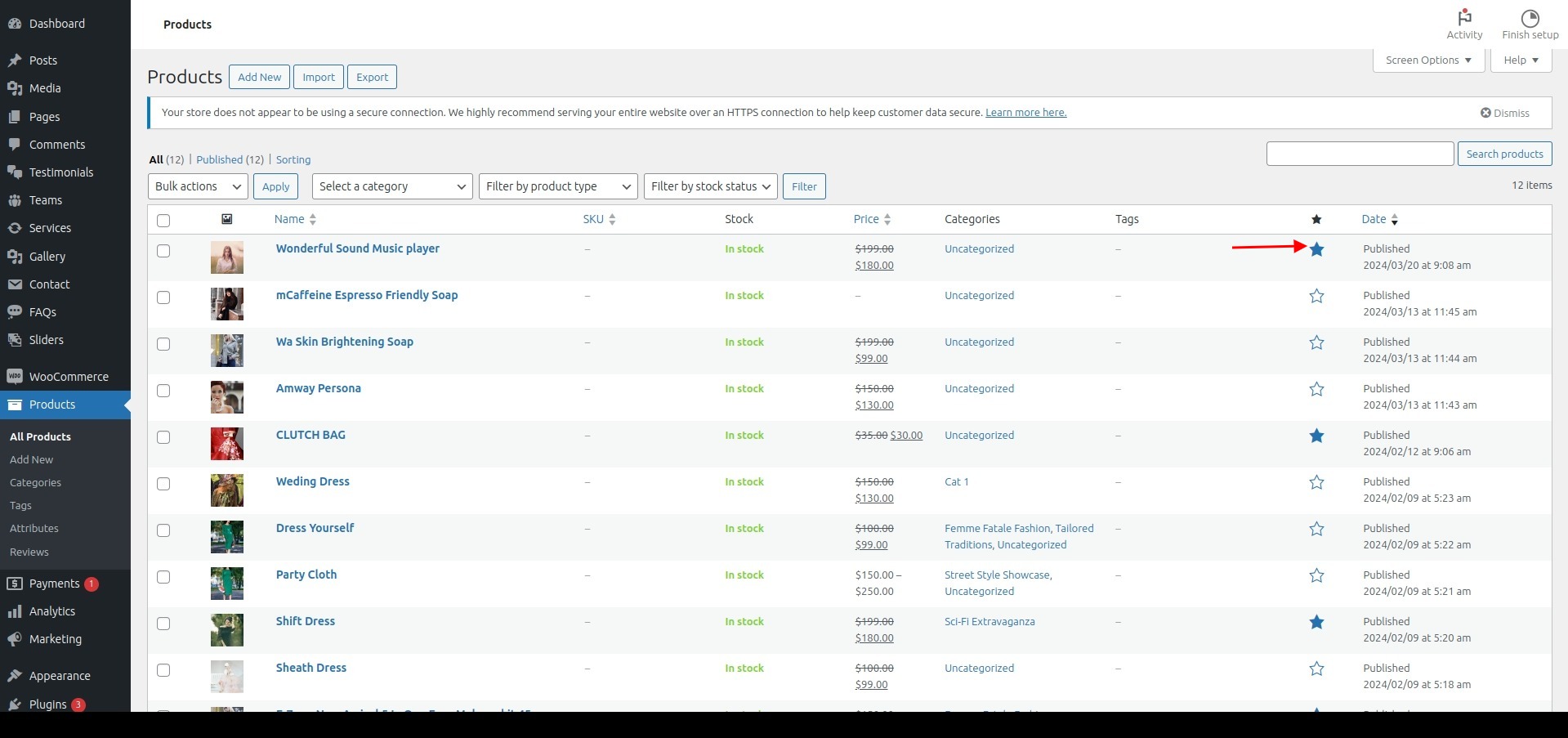Screen dimensions: 1568x738
Task: Tick the select-all products checkbox
Action: point(163,220)
